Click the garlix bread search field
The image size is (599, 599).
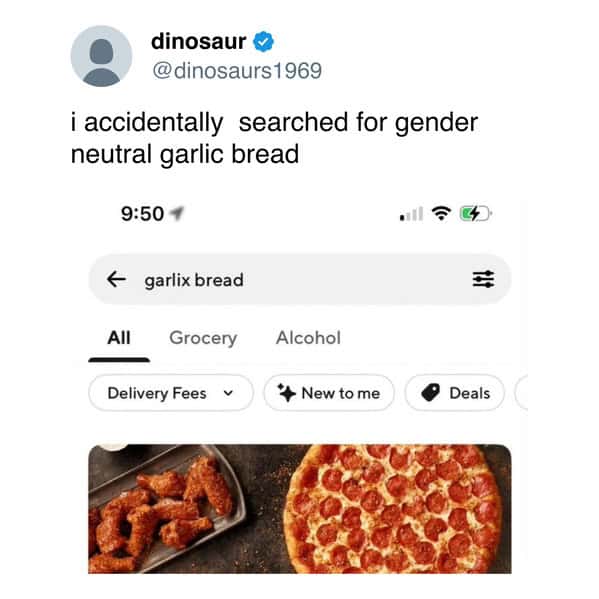[x=300, y=279]
